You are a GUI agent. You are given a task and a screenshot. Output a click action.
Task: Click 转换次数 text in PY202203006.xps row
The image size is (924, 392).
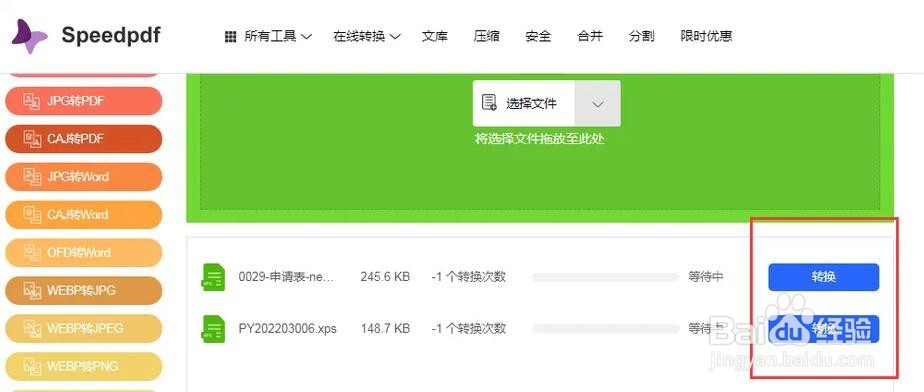468,329
